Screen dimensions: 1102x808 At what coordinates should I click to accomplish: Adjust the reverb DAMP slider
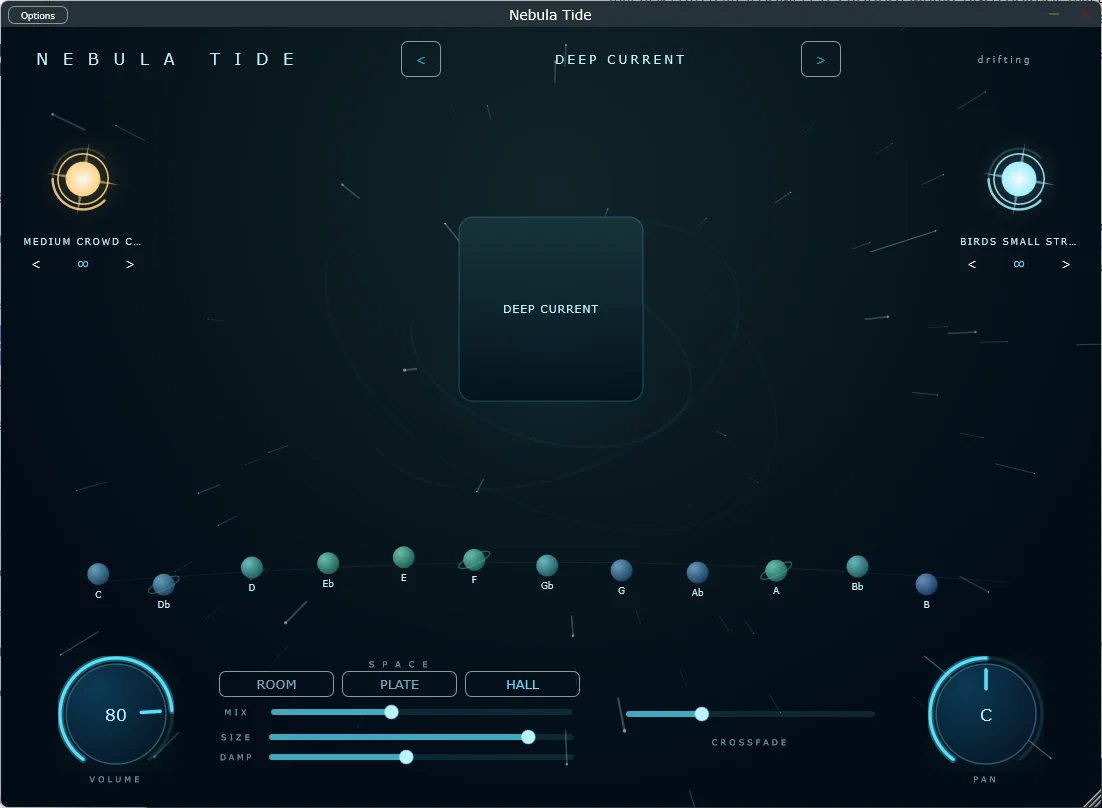(421, 757)
